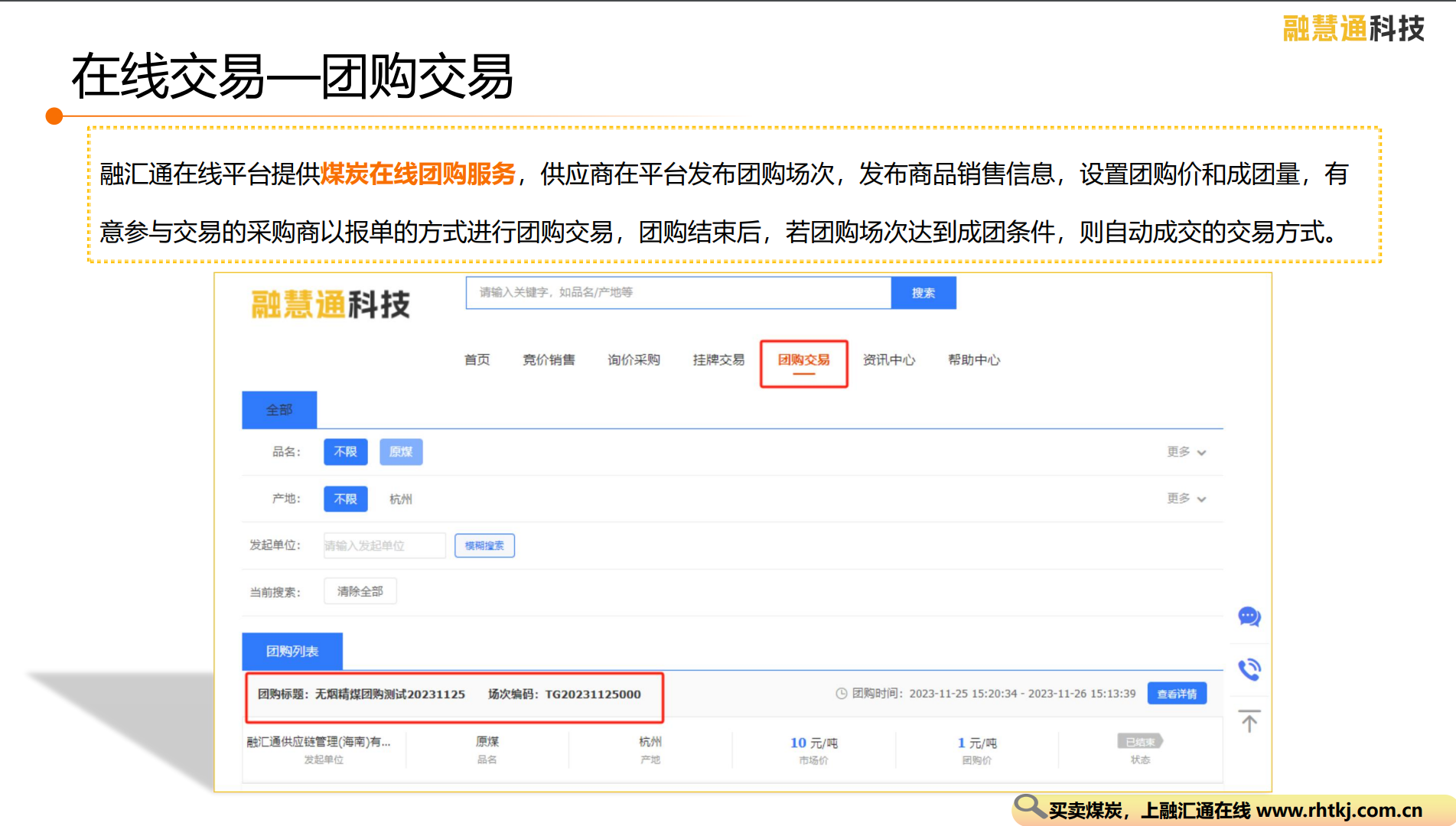Click the 融慧通科技 logo at slide top-right

point(1353,29)
